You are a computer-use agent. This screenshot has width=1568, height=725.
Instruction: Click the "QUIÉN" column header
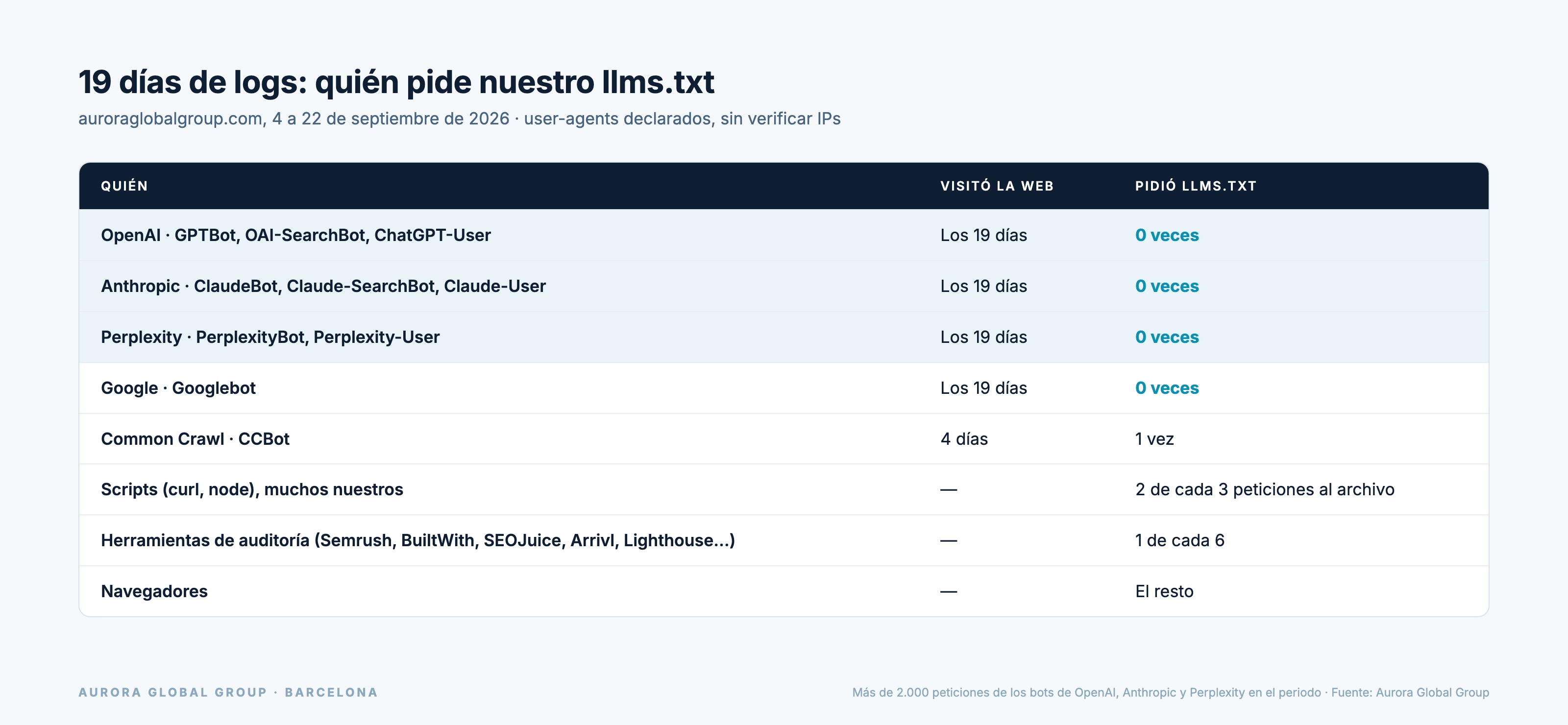coord(124,186)
